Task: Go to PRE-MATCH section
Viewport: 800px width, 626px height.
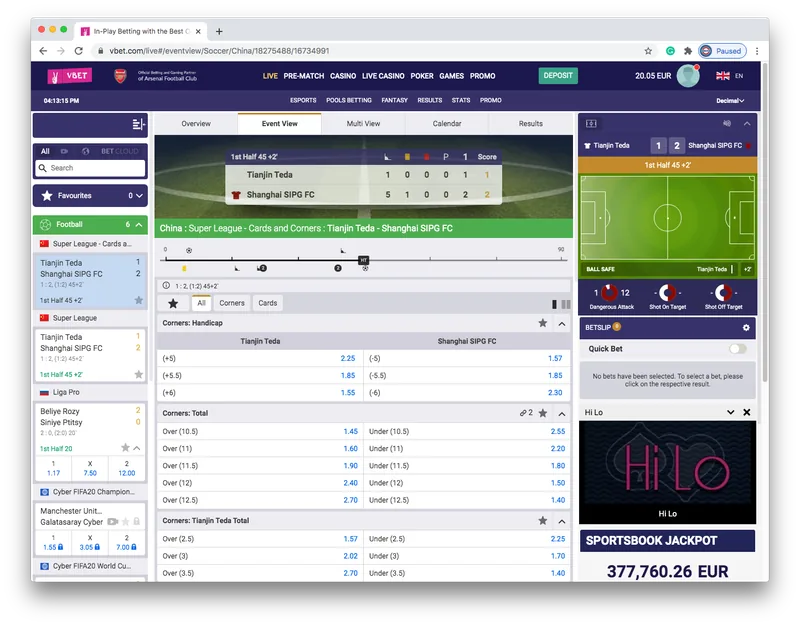Action: pyautogui.click(x=304, y=76)
